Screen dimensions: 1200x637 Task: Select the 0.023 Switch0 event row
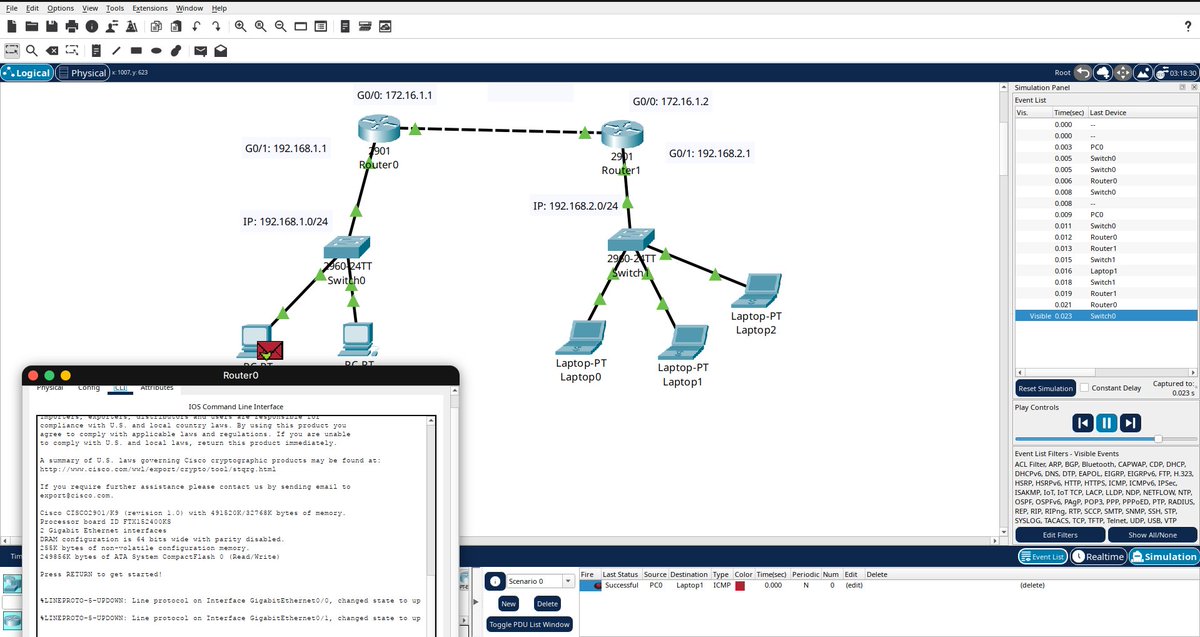tap(1105, 316)
